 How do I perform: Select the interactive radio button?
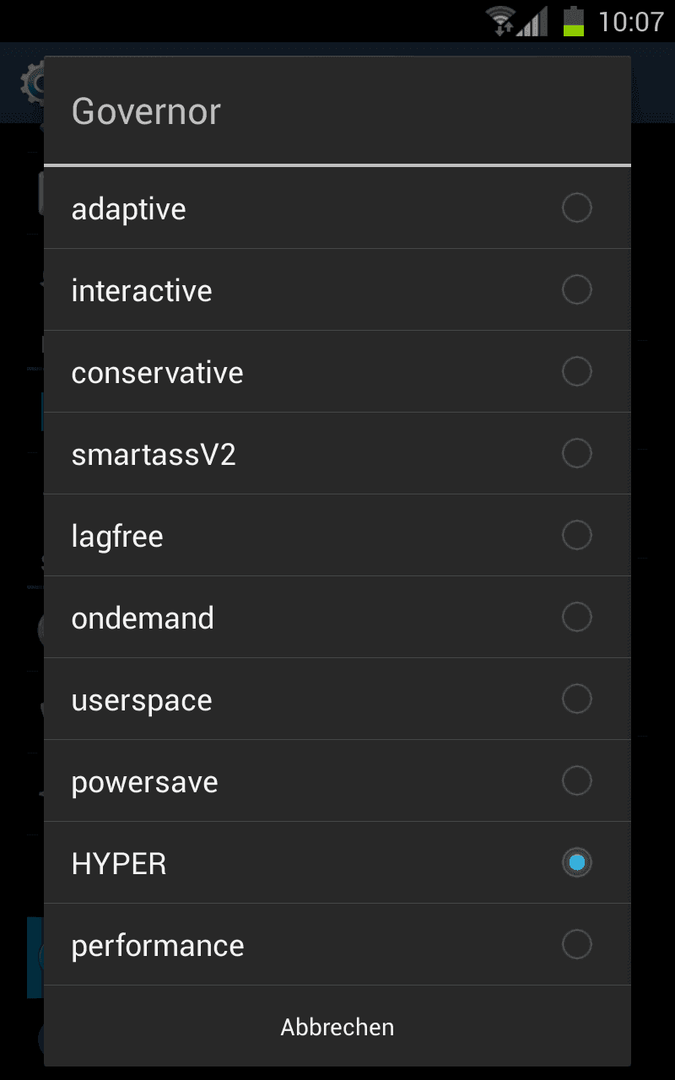click(x=577, y=289)
